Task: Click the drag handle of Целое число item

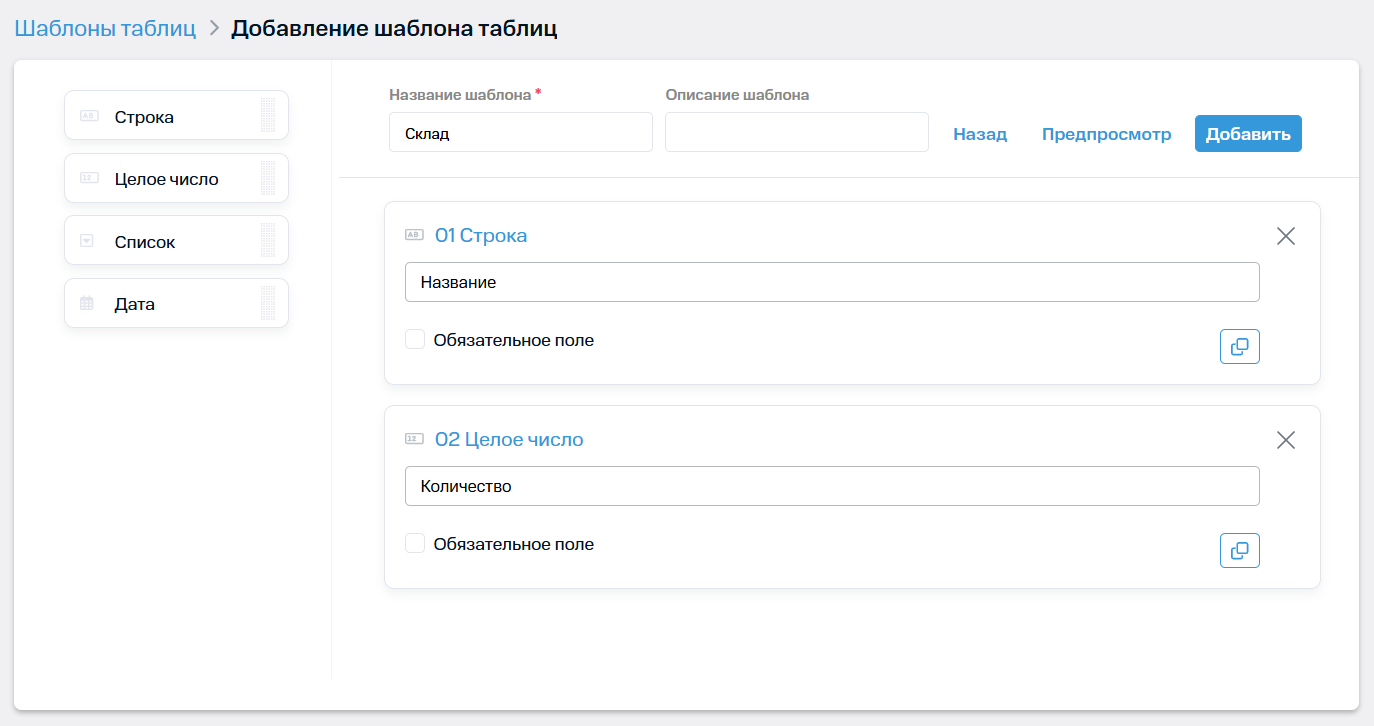Action: pyautogui.click(x=268, y=178)
